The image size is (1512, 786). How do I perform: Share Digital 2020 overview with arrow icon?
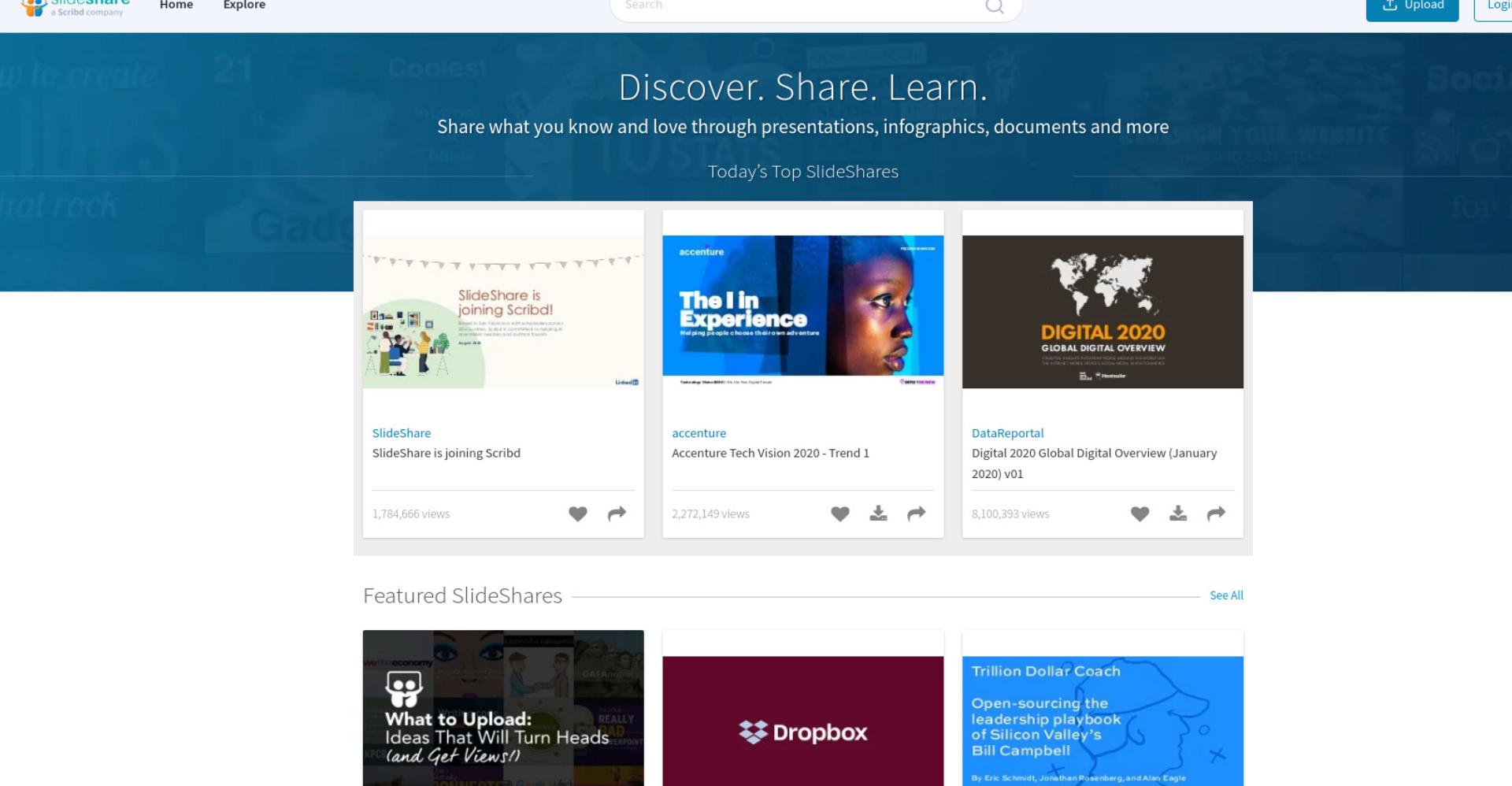1217,513
